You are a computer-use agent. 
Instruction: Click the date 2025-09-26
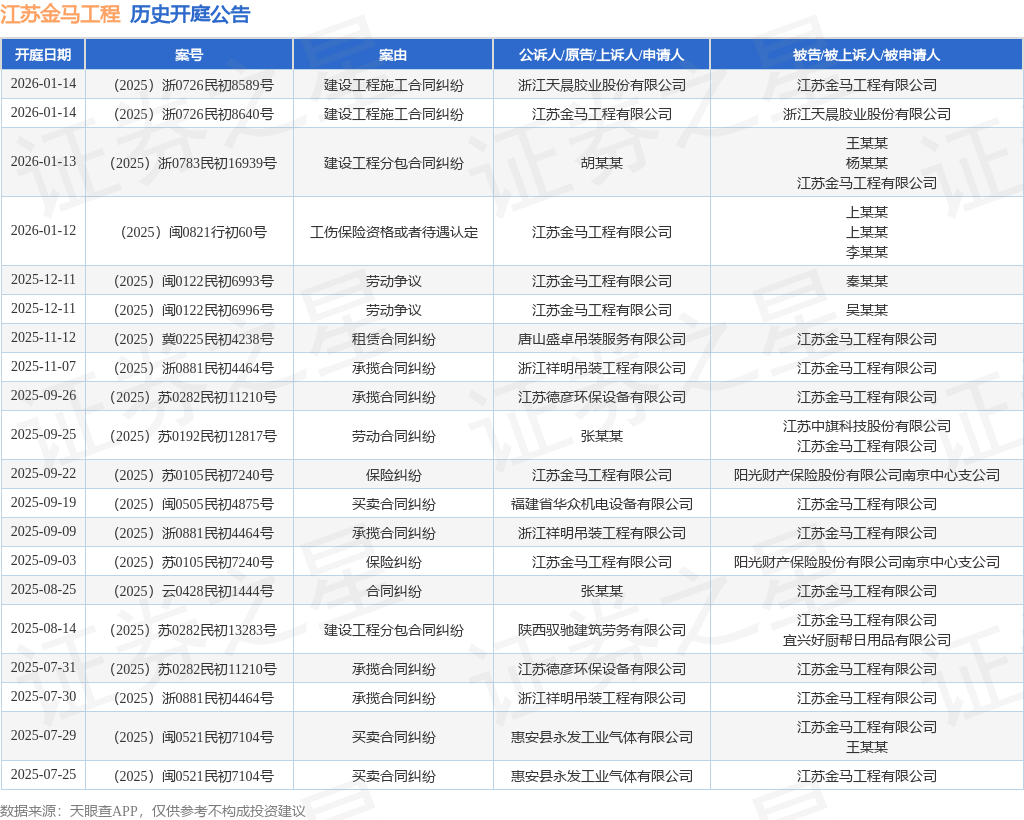point(43,396)
